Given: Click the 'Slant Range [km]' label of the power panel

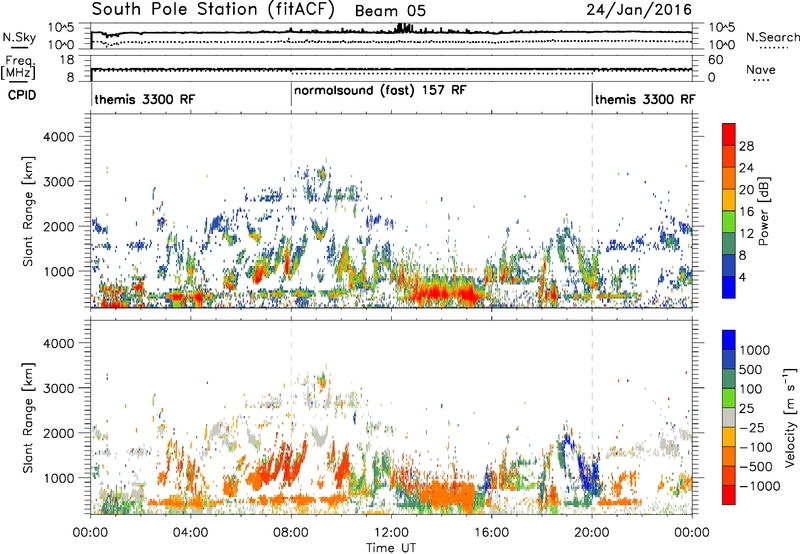Looking at the screenshot, I should [x=28, y=211].
